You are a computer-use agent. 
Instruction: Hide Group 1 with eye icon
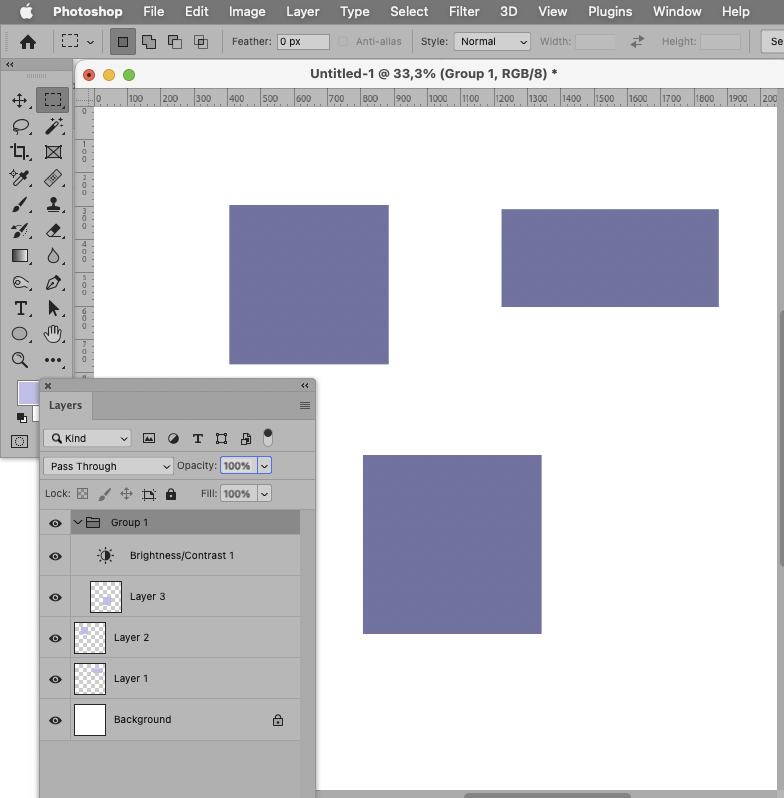(55, 523)
